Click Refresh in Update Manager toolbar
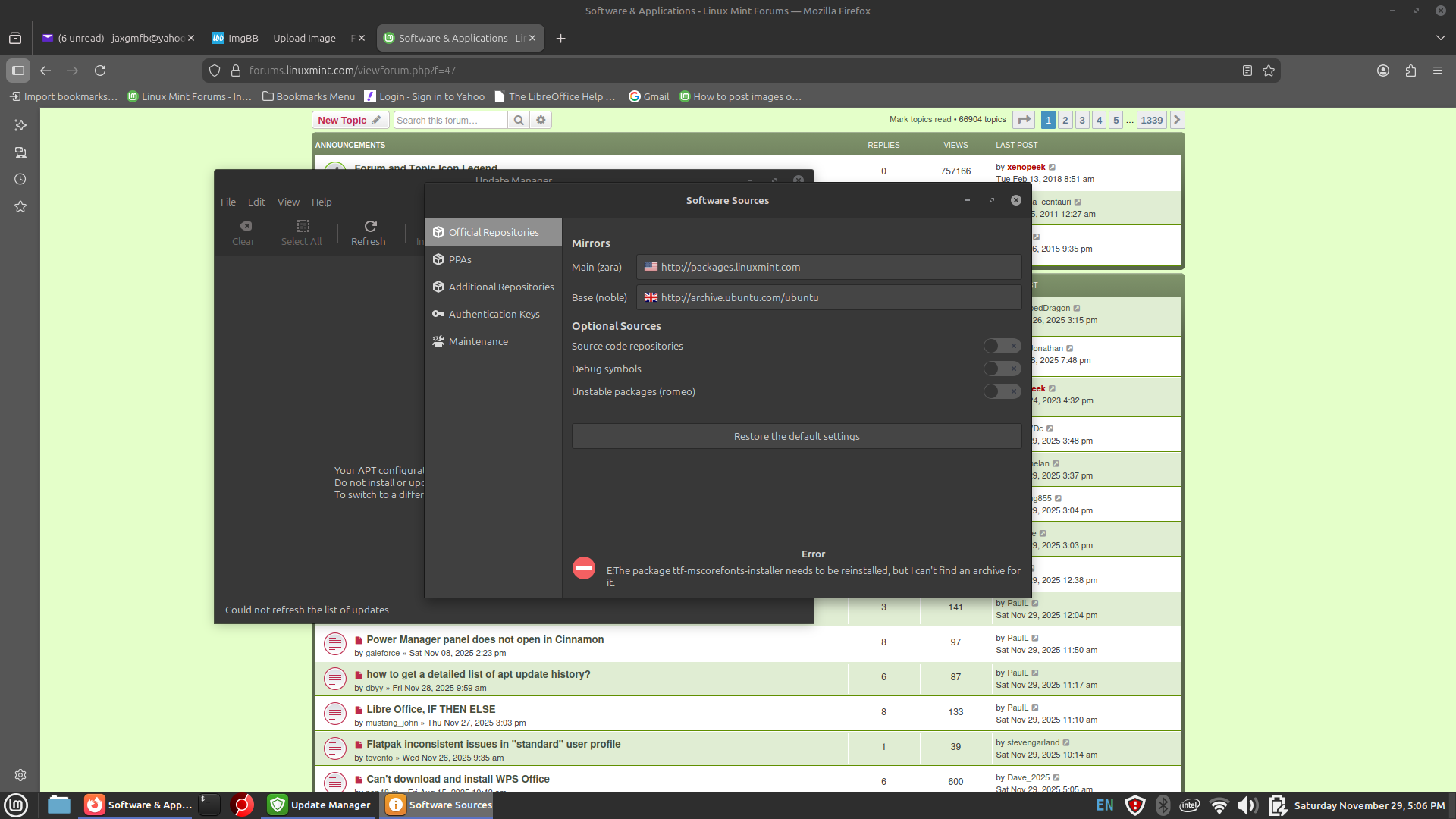The height and width of the screenshot is (819, 1456). pos(369,233)
